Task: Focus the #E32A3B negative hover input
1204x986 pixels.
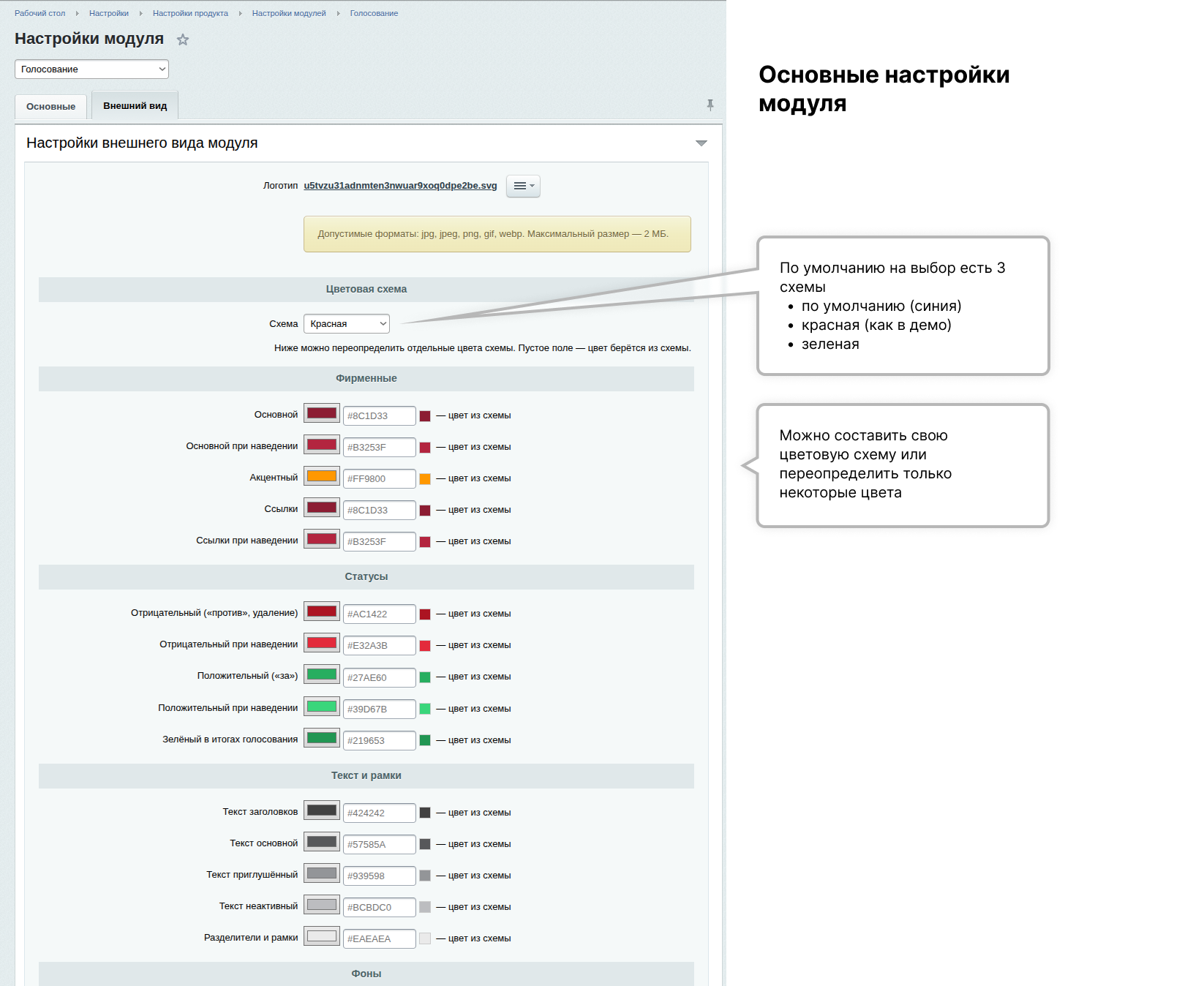Action: [x=380, y=645]
